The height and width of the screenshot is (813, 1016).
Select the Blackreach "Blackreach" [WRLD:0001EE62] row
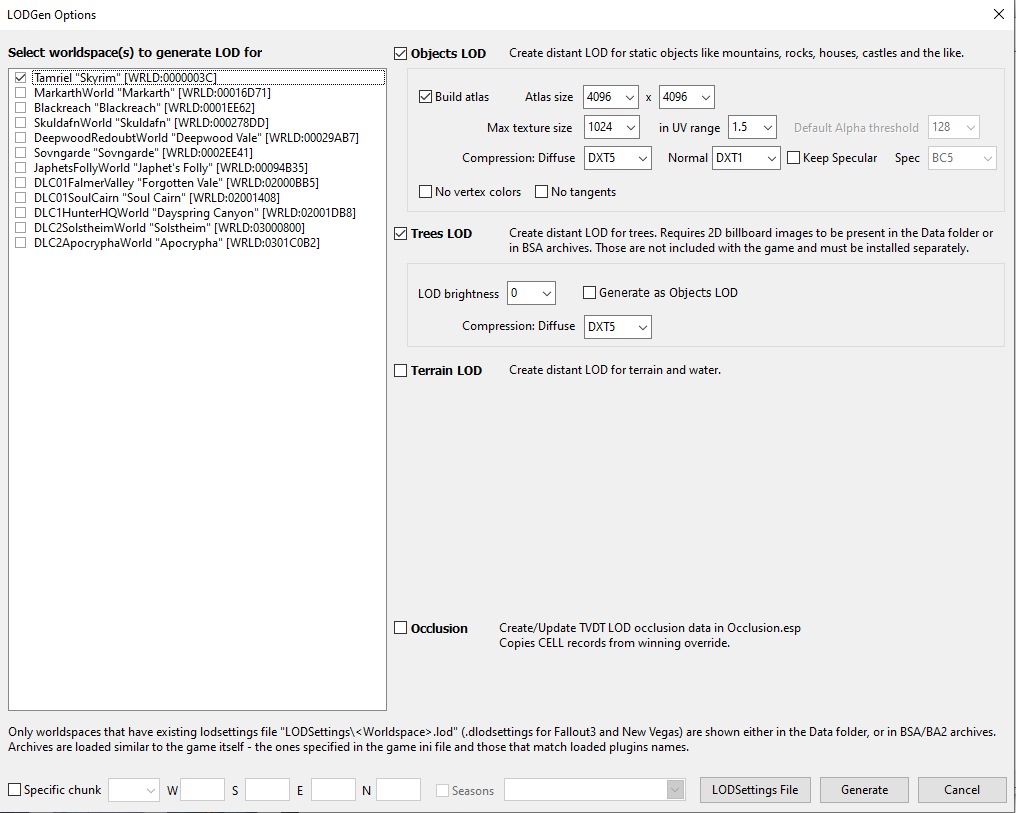(144, 108)
